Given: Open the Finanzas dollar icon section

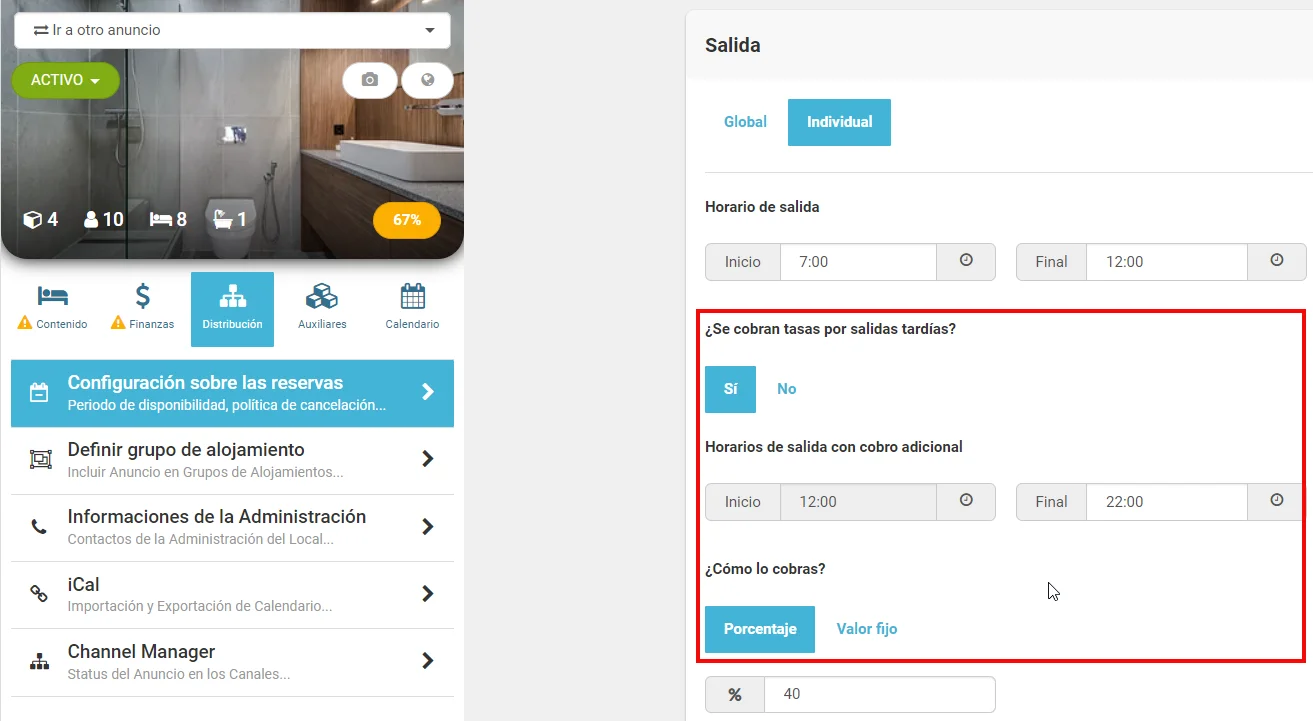Looking at the screenshot, I should (x=143, y=307).
